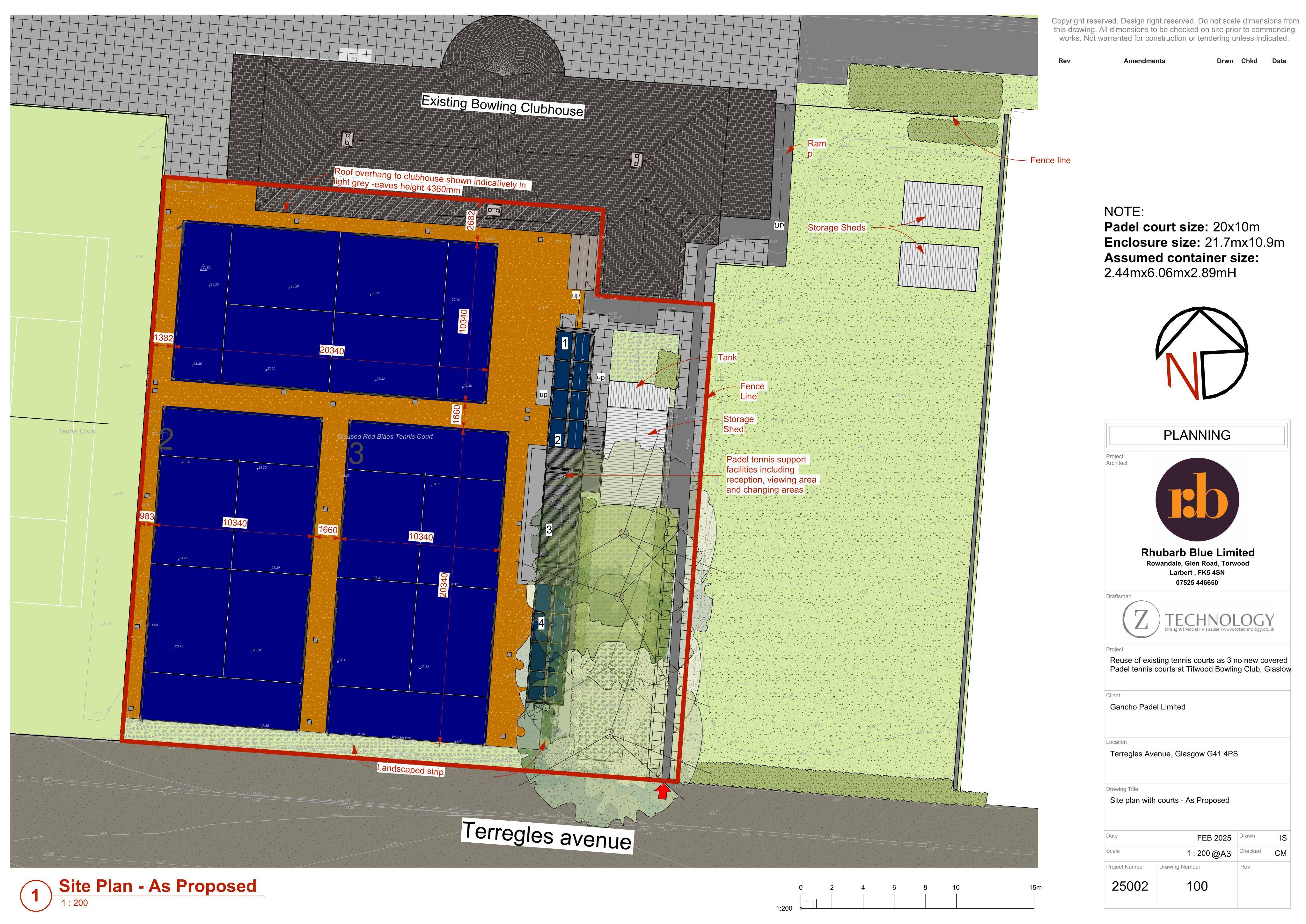Click the PLANNING title block header
1306x924 pixels.
pyautogui.click(x=1197, y=435)
